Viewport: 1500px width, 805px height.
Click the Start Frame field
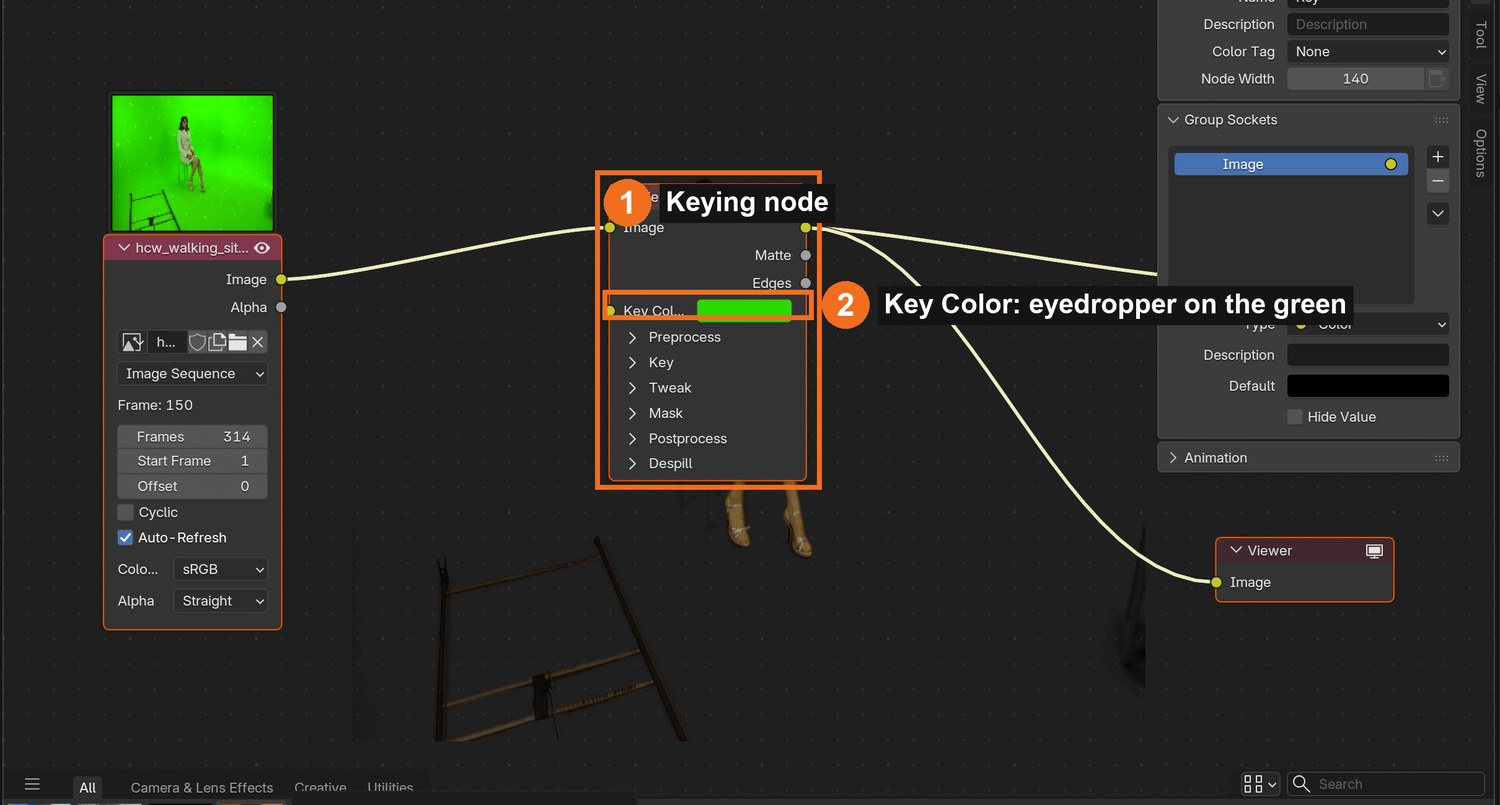193,461
